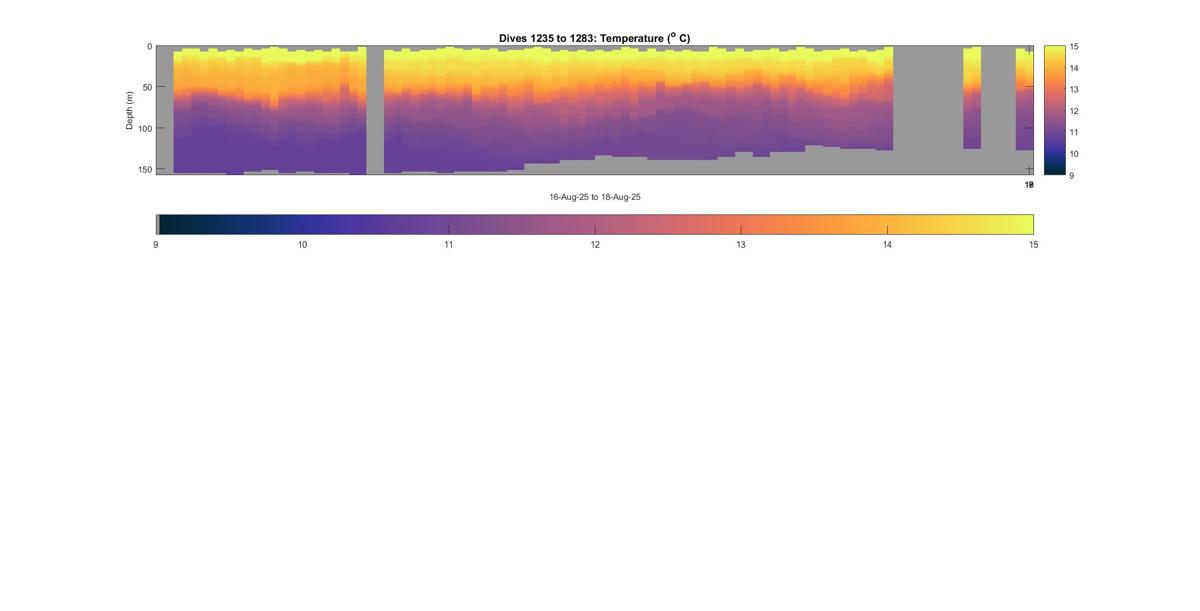Screen dimensions: 1200x611
Task: Click the narrow gray gap in the plot's left third
Action: pyautogui.click(x=375, y=110)
